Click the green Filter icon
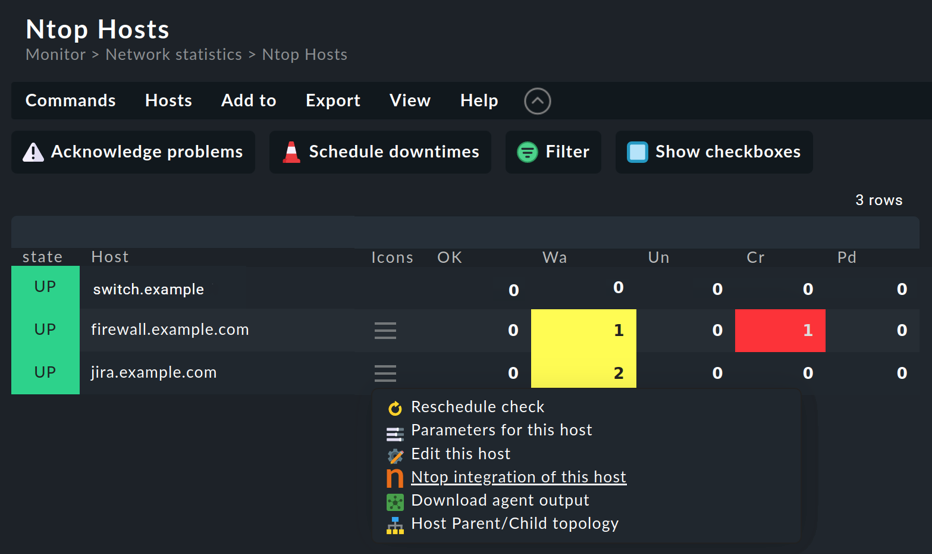The height and width of the screenshot is (554, 932). [x=527, y=152]
